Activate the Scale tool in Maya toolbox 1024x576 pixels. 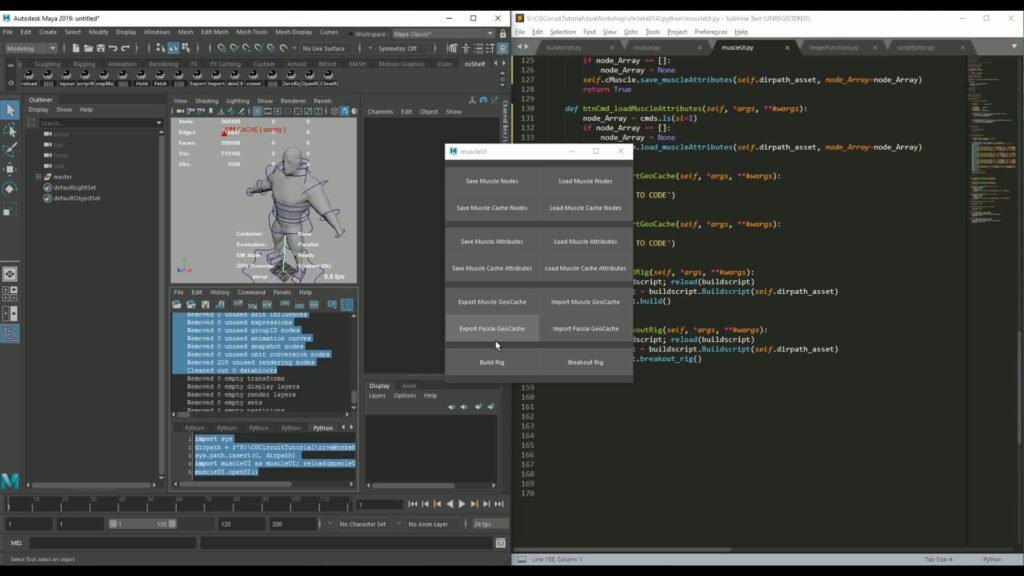tap(10, 209)
